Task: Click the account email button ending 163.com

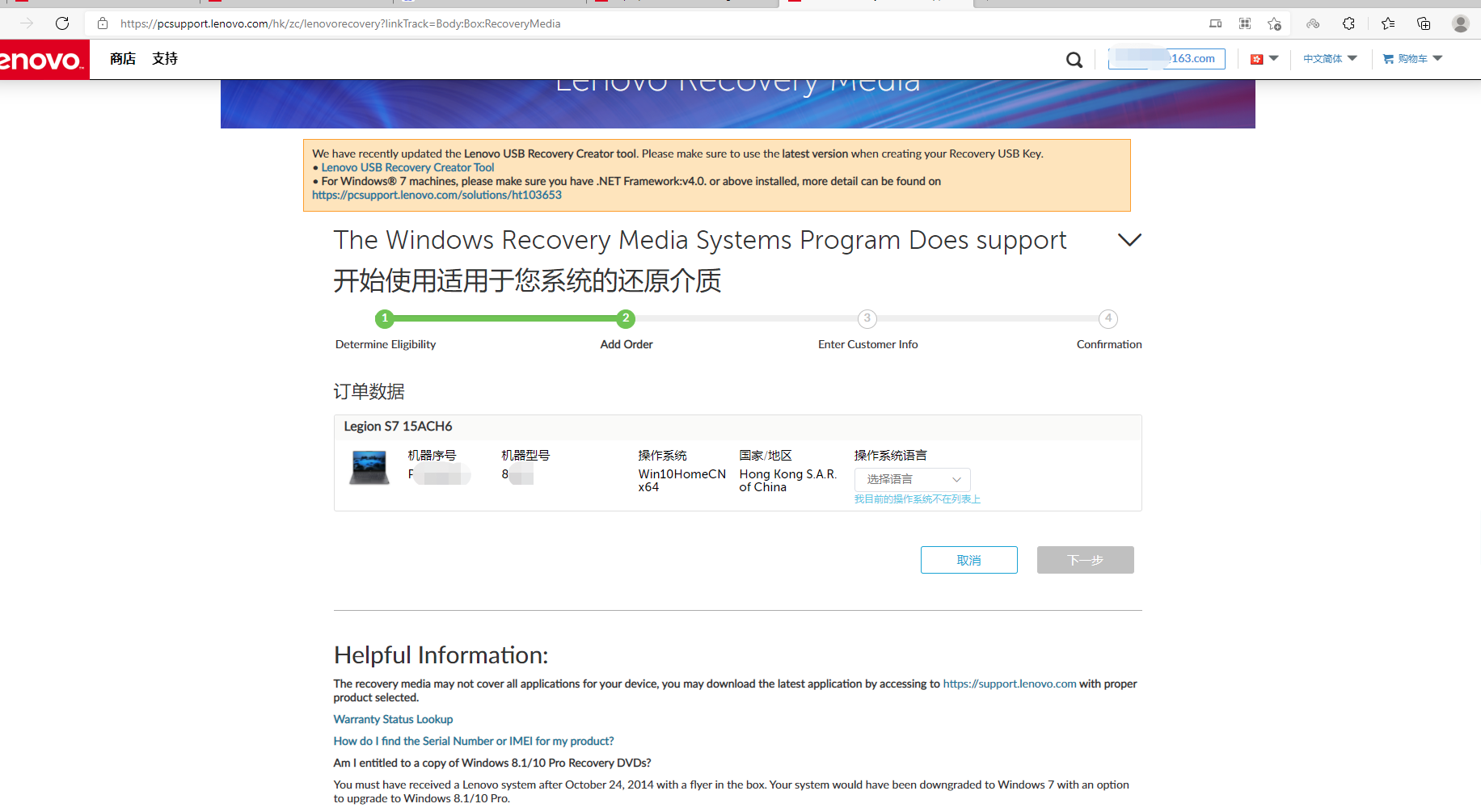Action: pos(1167,58)
